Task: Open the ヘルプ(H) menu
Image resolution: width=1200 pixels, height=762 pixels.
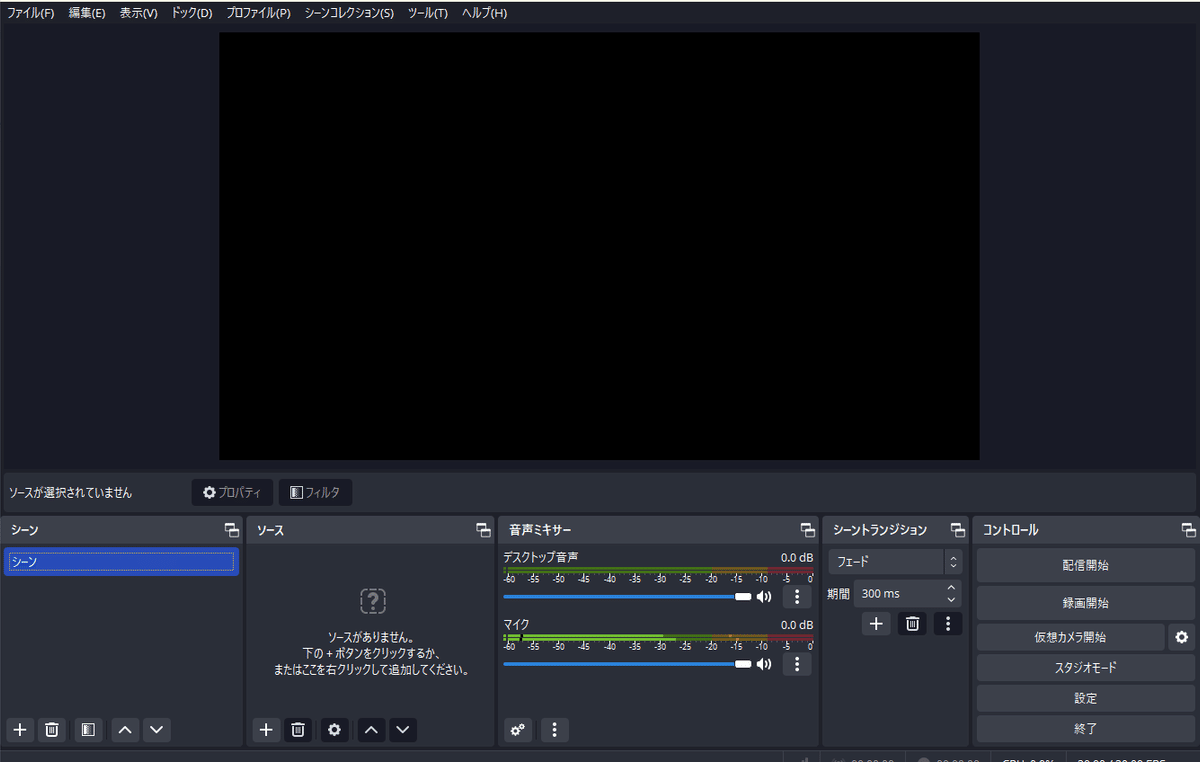Action: coord(484,13)
